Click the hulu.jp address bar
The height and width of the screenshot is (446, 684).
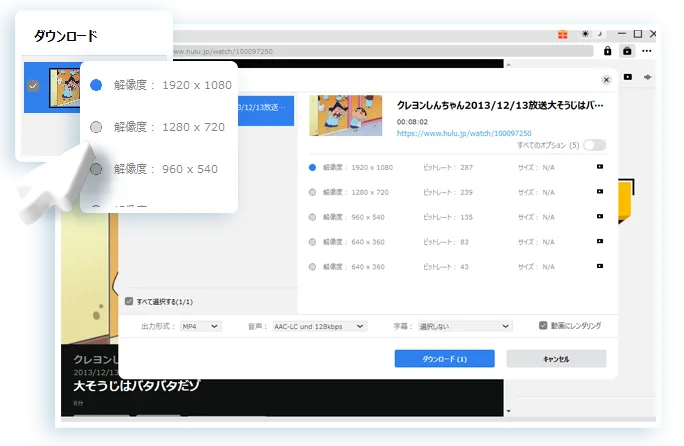383,51
